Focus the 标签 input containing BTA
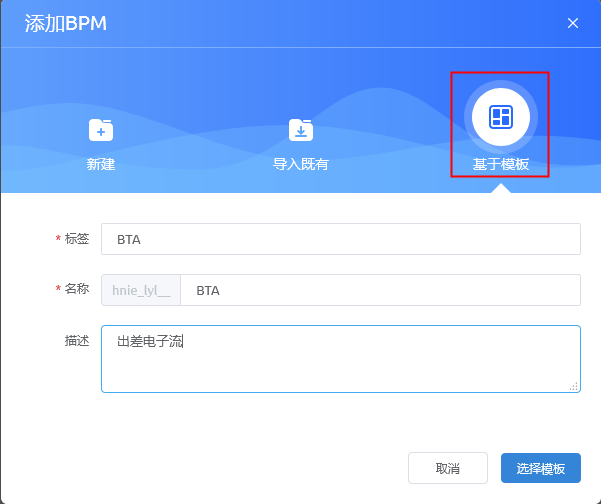601x504 pixels. [x=340, y=239]
